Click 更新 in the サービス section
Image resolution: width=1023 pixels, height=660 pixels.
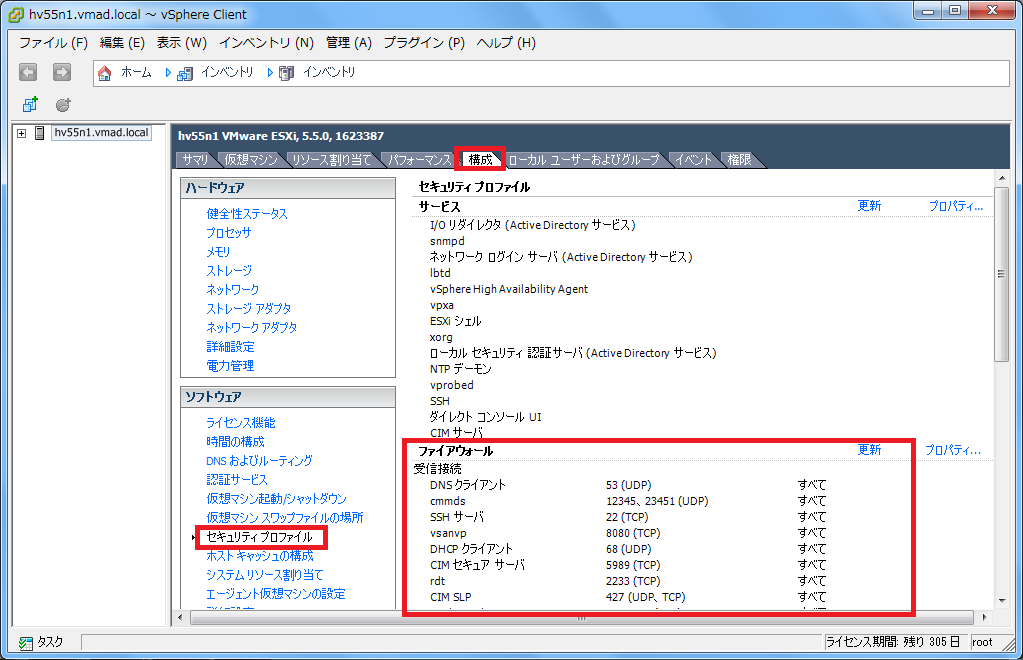869,206
